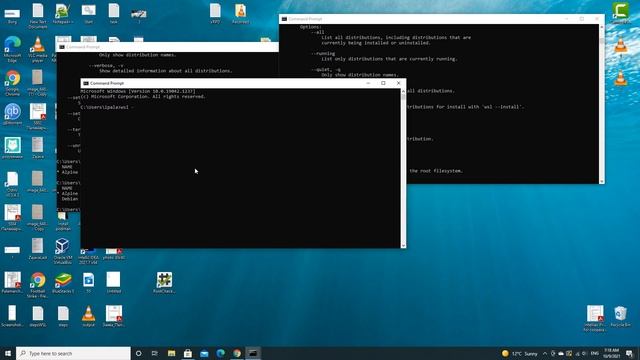640x360 pixels.
Task: Open Cortana from the taskbar
Action: [x=138, y=353]
